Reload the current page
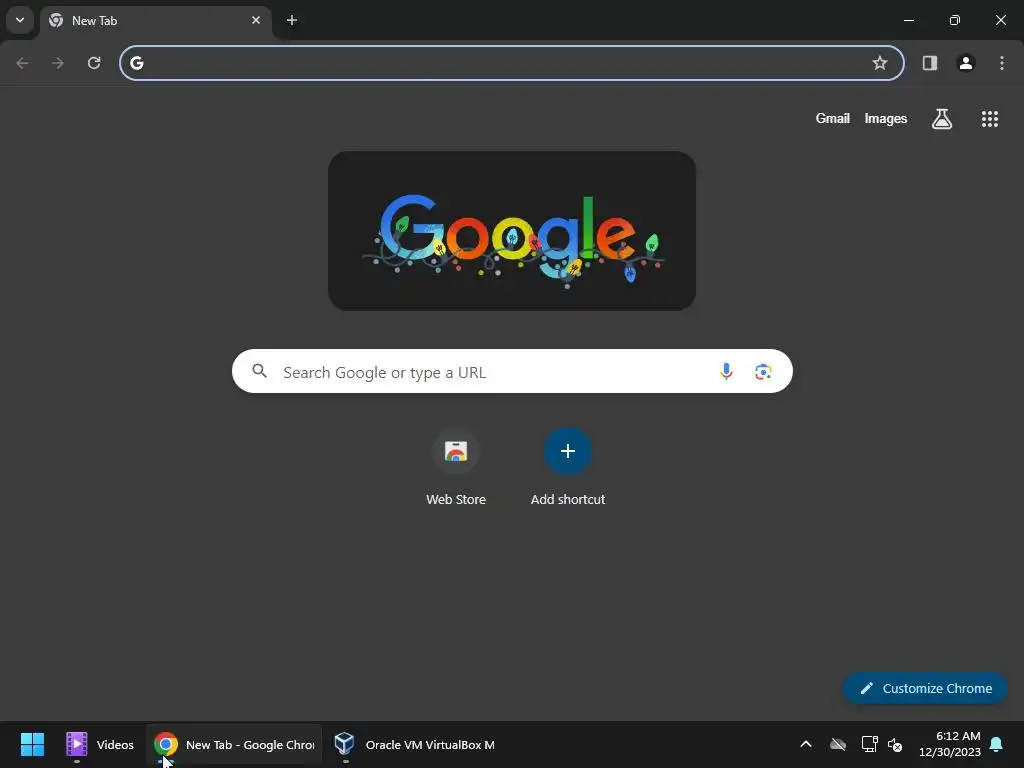The height and width of the screenshot is (768, 1024). click(x=94, y=63)
